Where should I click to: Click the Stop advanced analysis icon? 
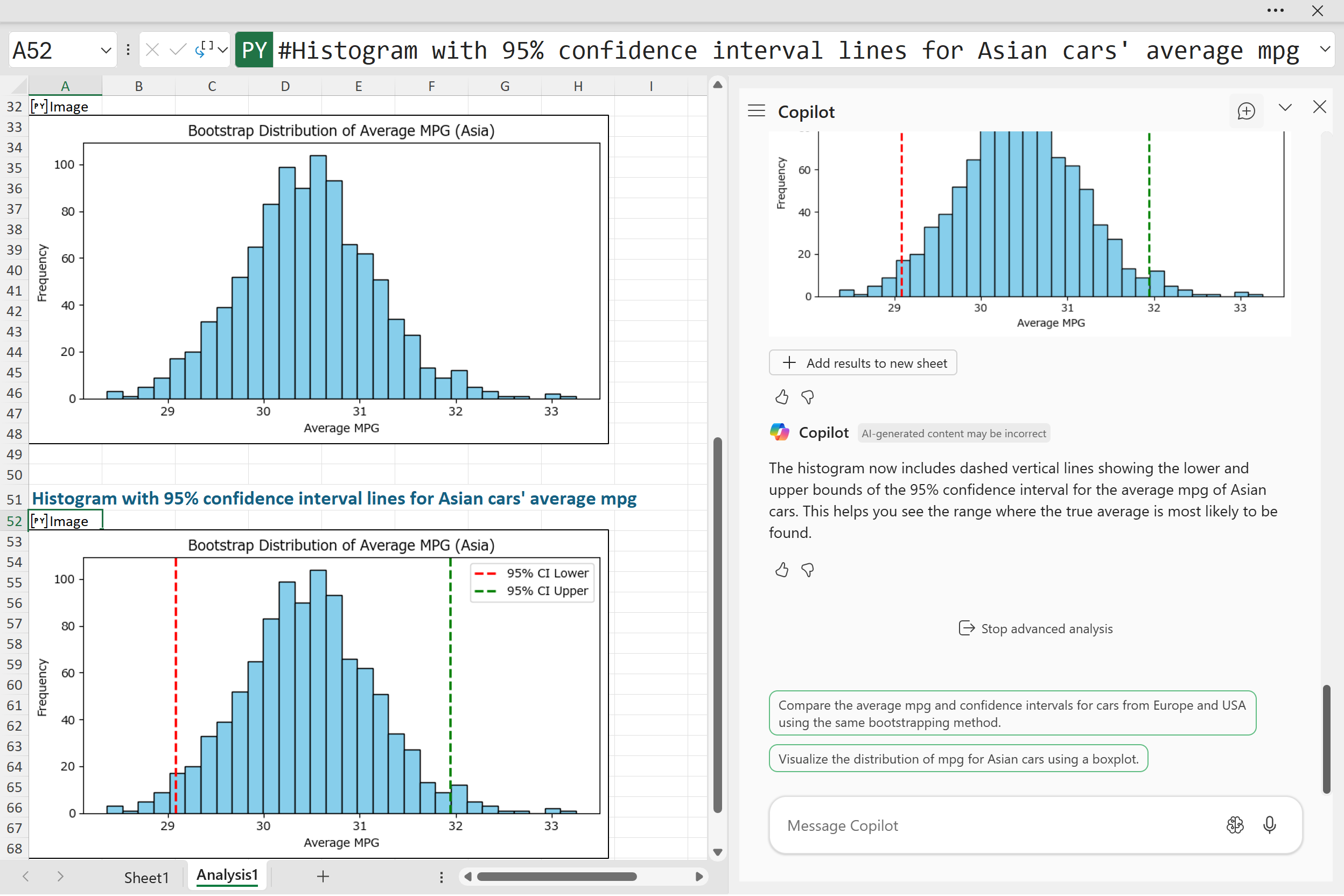965,628
